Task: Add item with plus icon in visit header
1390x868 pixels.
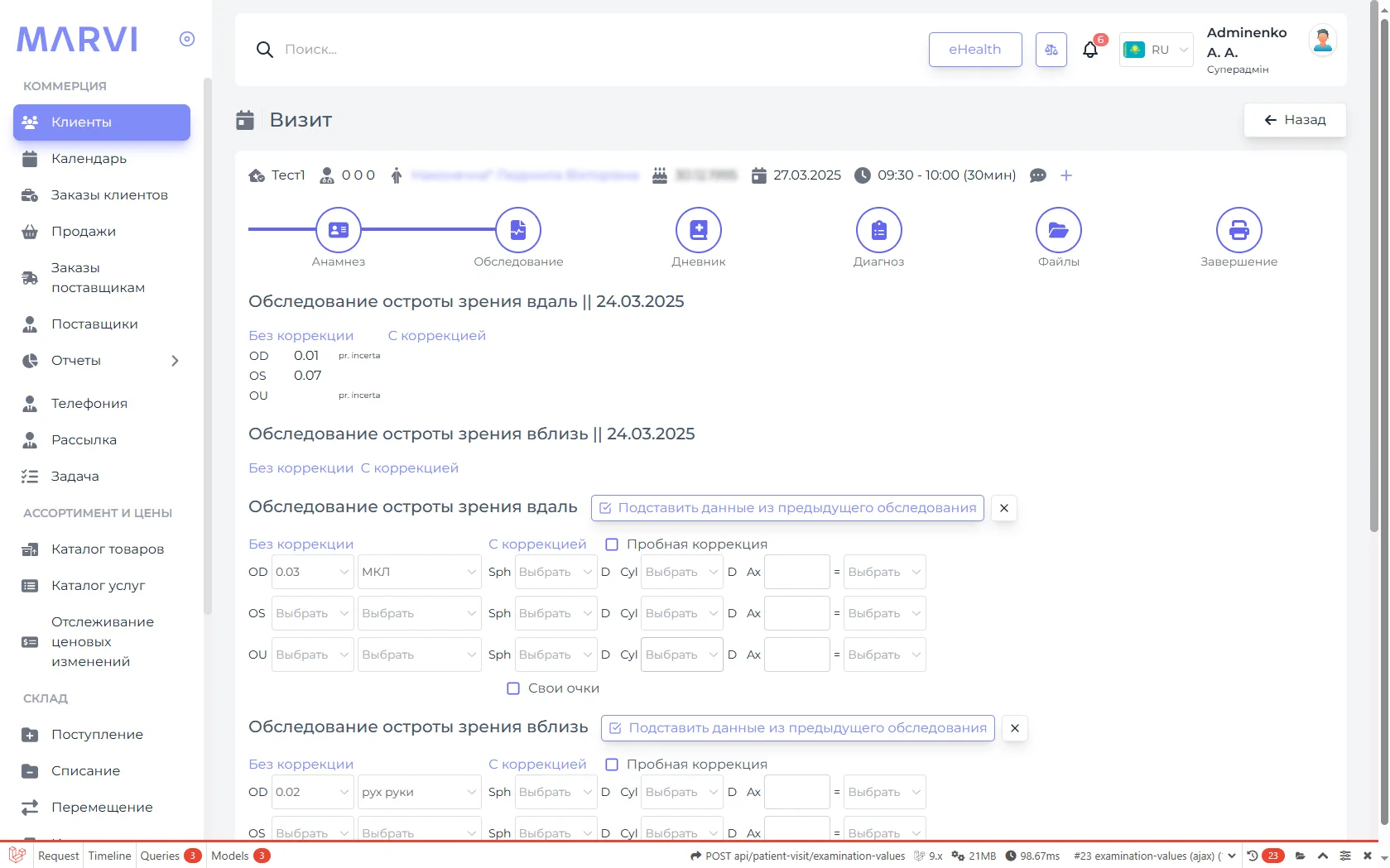Action: click(1066, 175)
